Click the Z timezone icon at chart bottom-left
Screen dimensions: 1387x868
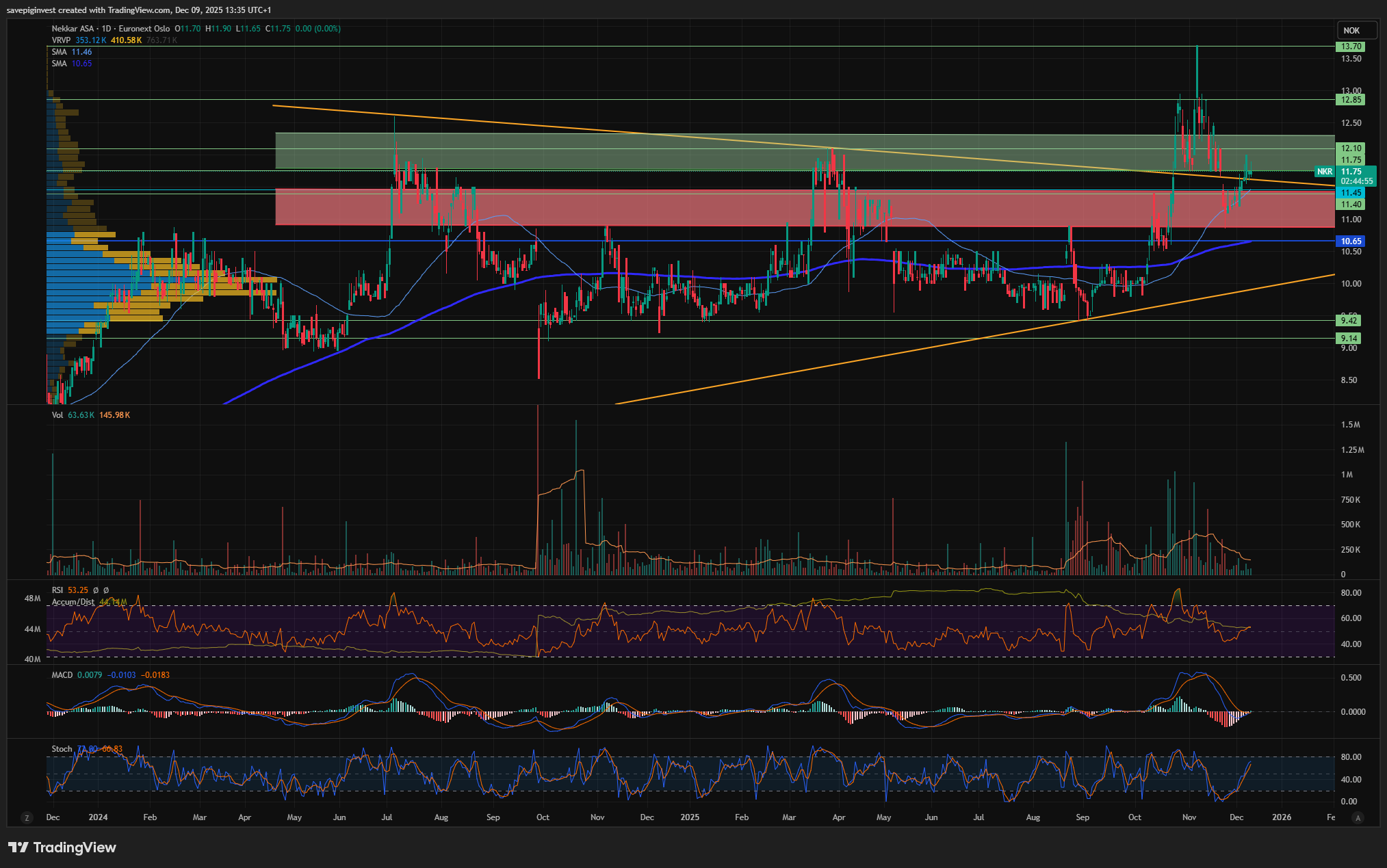point(27,817)
